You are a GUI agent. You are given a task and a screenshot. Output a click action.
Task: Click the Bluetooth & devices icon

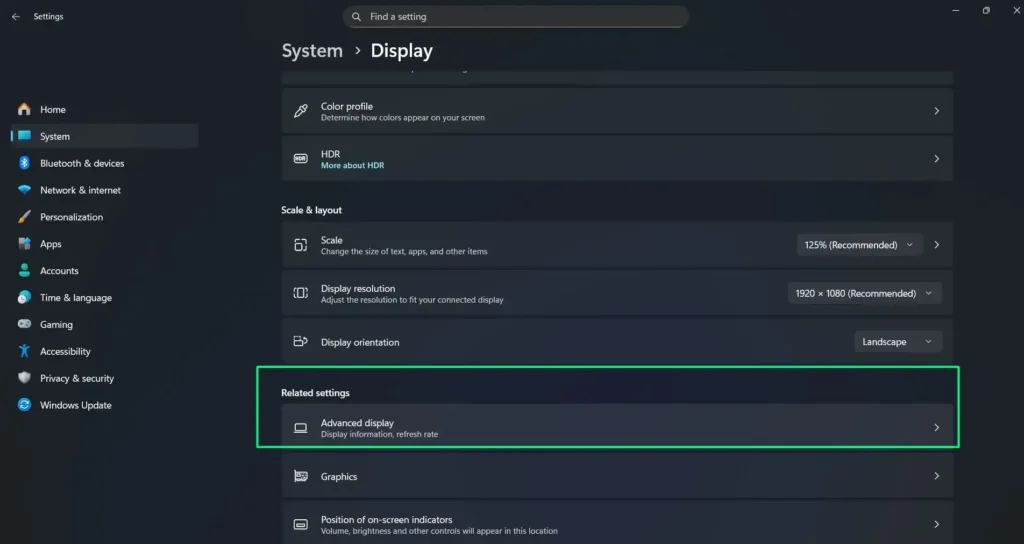pos(24,163)
